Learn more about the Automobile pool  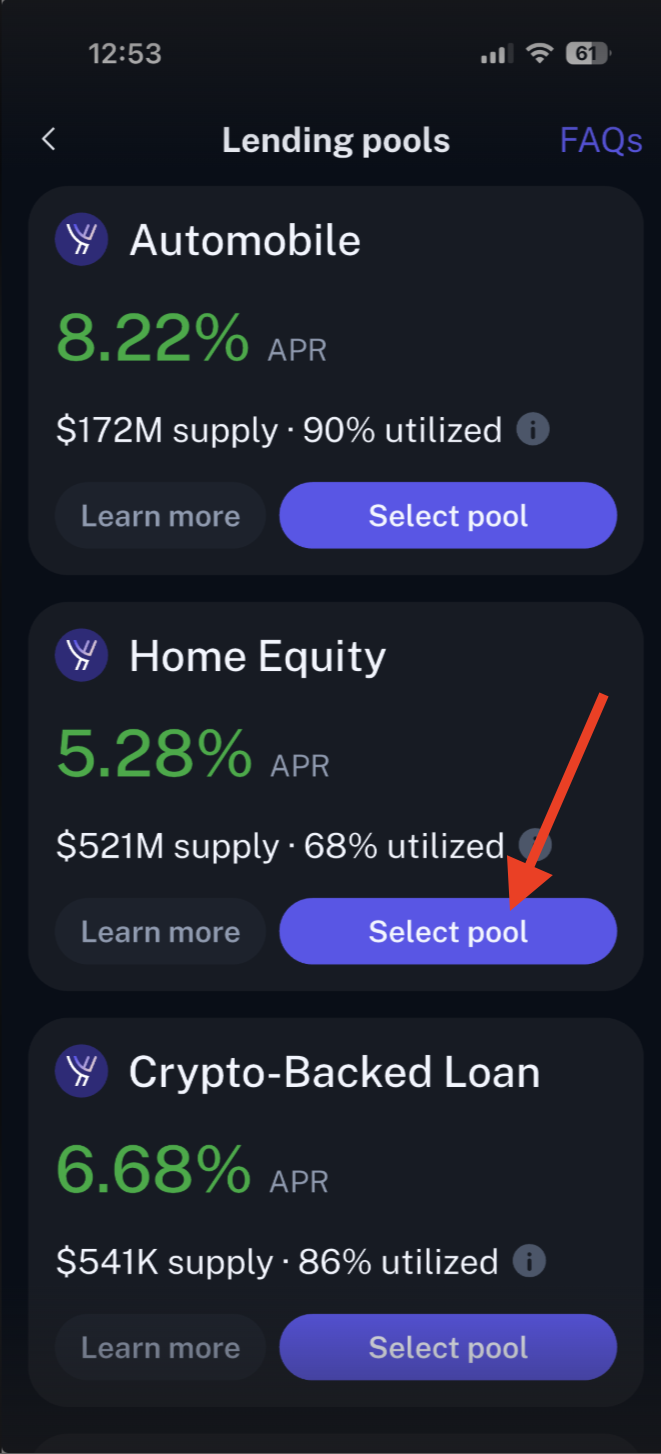coord(160,516)
